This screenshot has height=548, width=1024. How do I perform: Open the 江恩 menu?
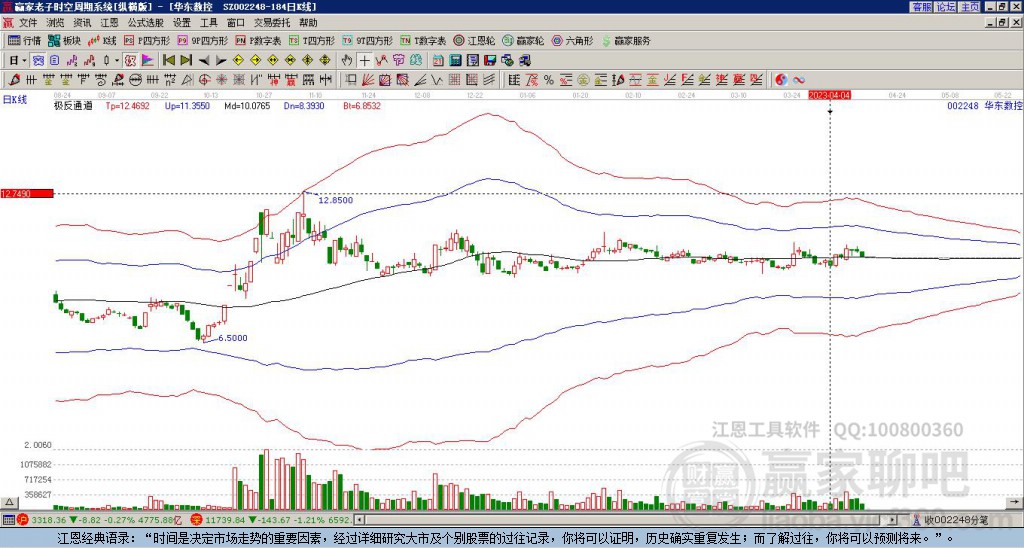(x=109, y=23)
